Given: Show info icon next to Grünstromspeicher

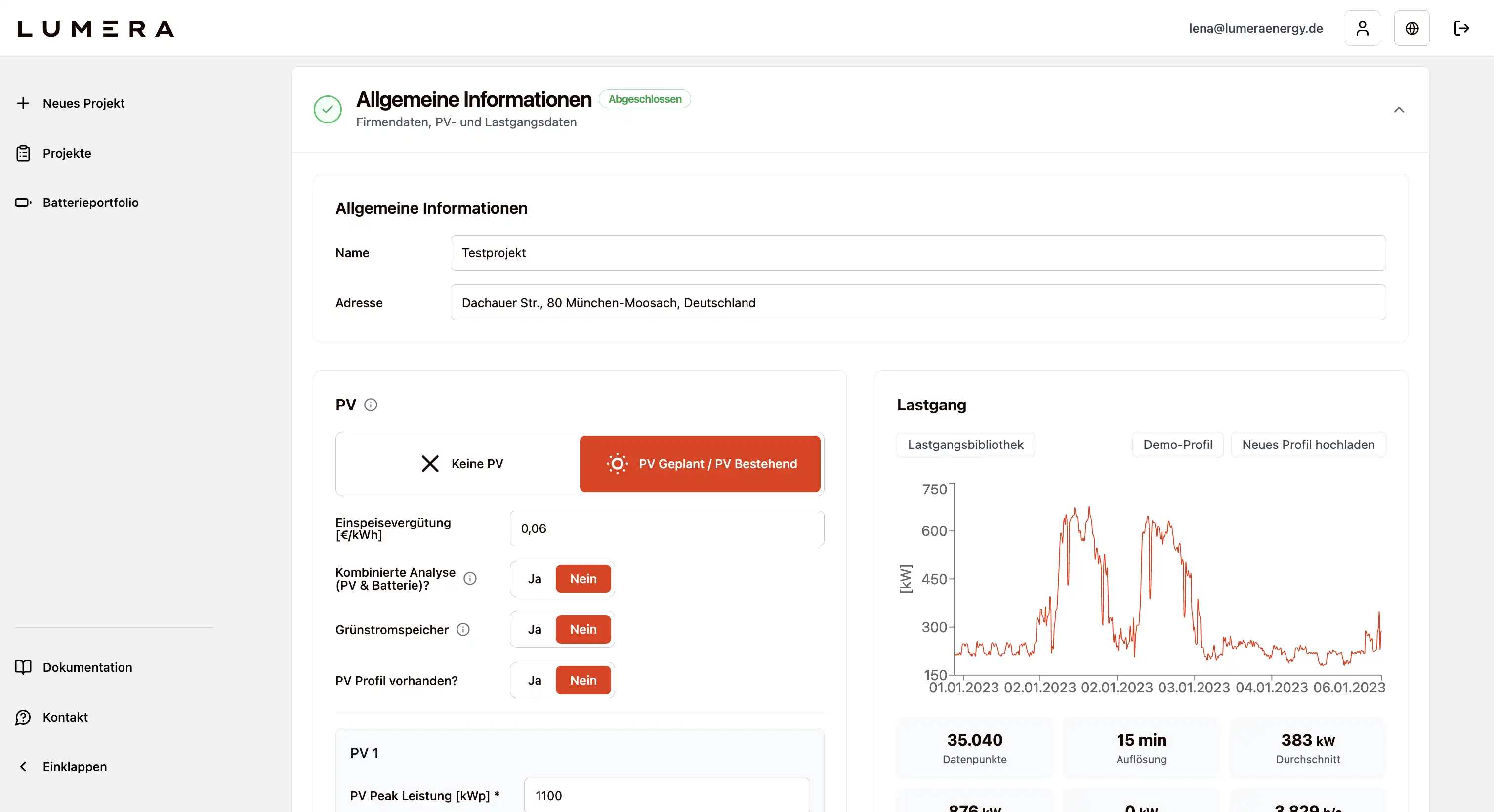Looking at the screenshot, I should point(463,629).
